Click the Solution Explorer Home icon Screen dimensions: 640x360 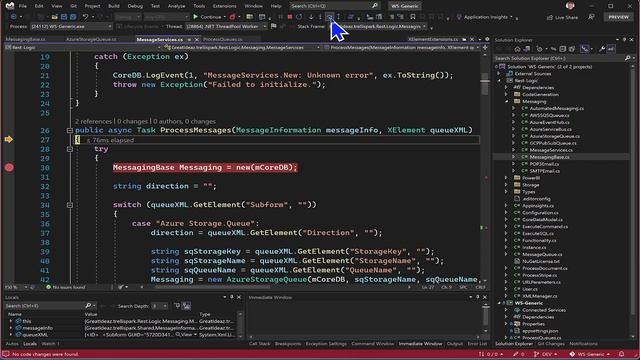[518, 49]
